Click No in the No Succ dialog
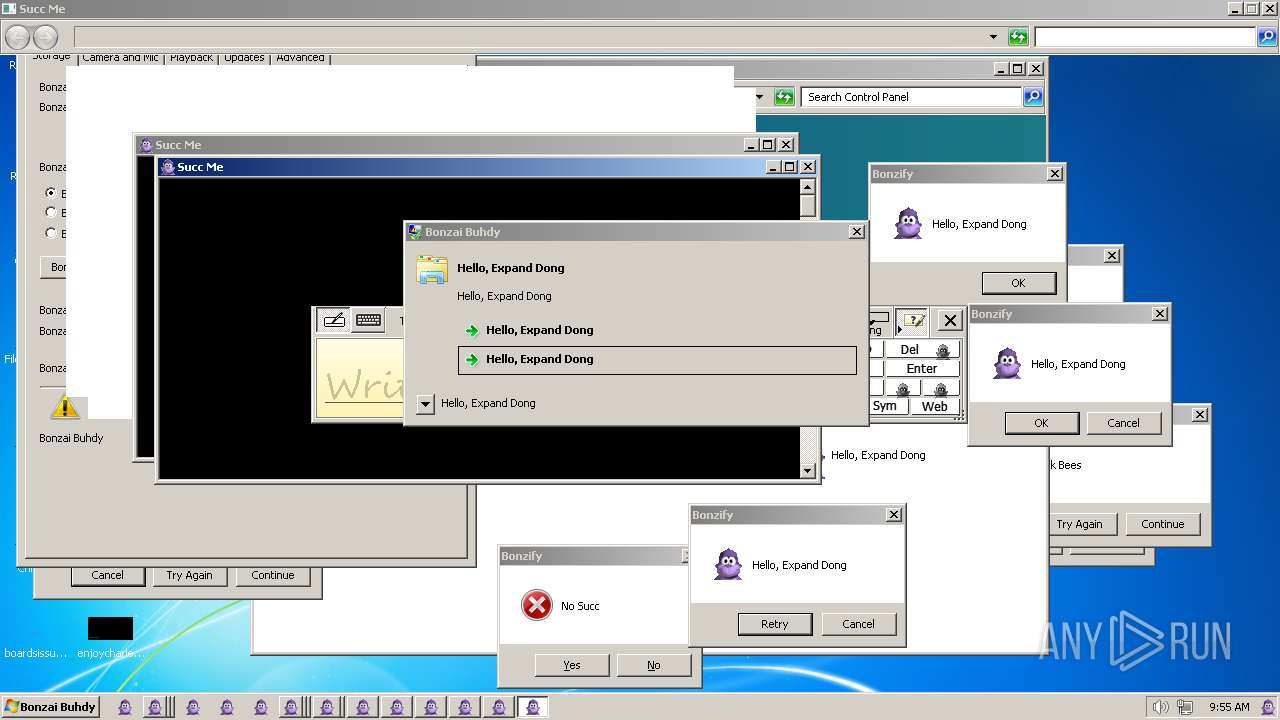Screen dimensions: 1280x720 pos(654,665)
